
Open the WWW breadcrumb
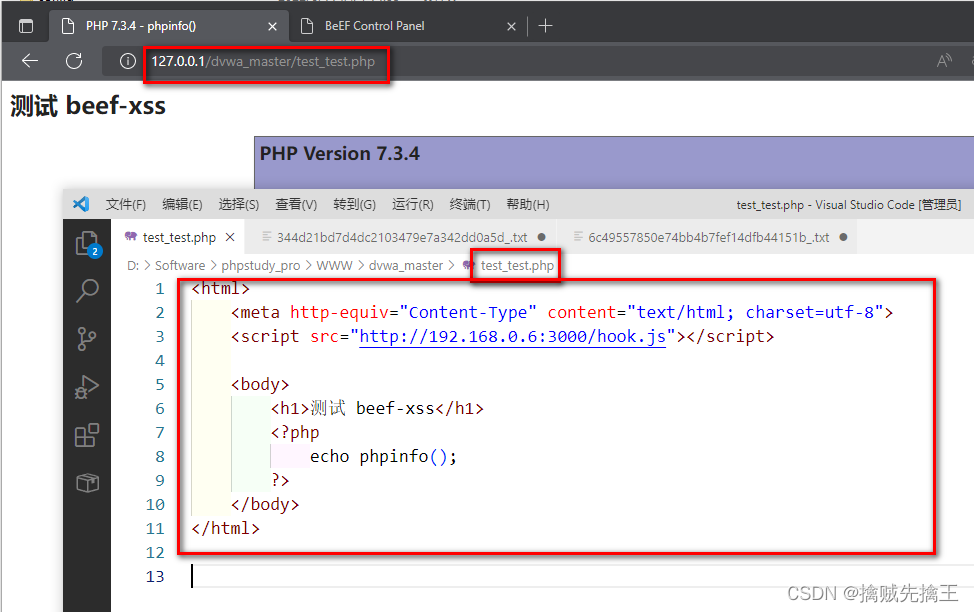coord(334,266)
